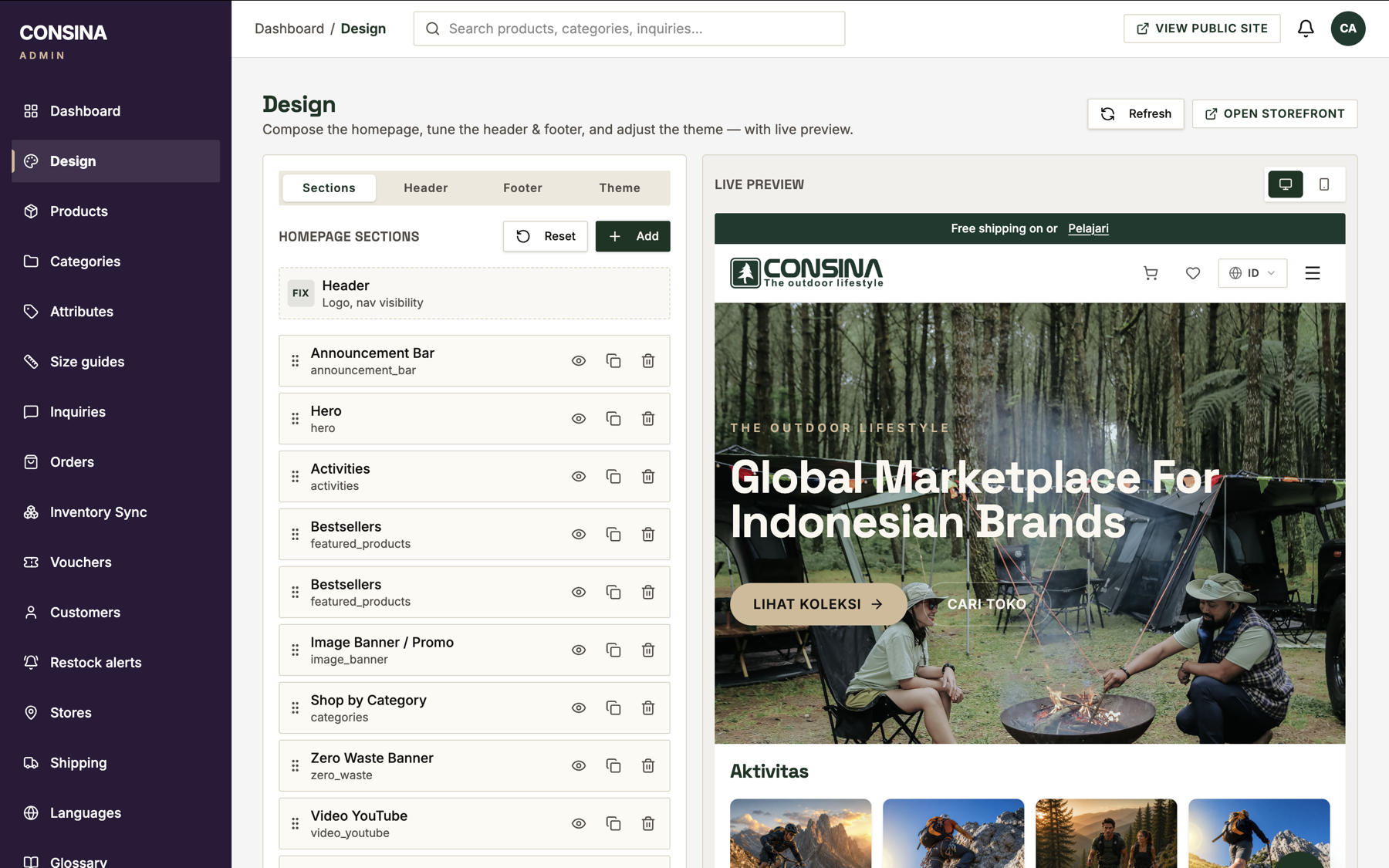Viewport: 1389px width, 868px height.
Task: Open Inventory Sync in the sidebar
Action: pyautogui.click(x=116, y=512)
